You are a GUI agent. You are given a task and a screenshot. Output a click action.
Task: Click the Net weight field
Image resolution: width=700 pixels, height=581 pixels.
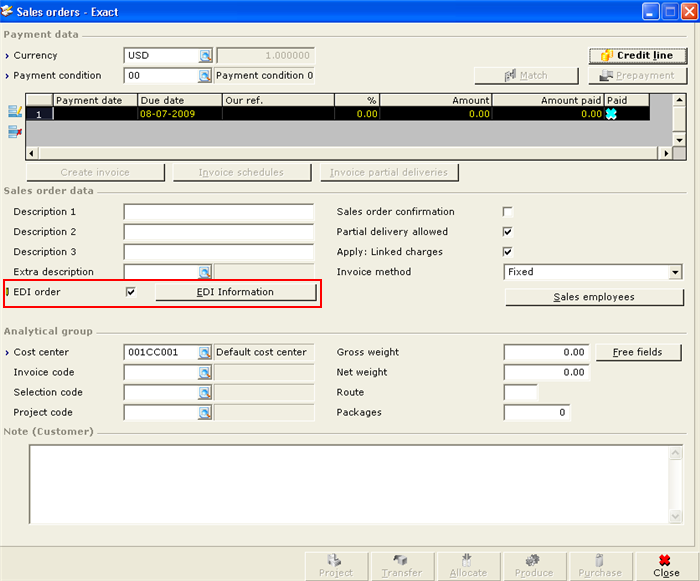click(547, 372)
